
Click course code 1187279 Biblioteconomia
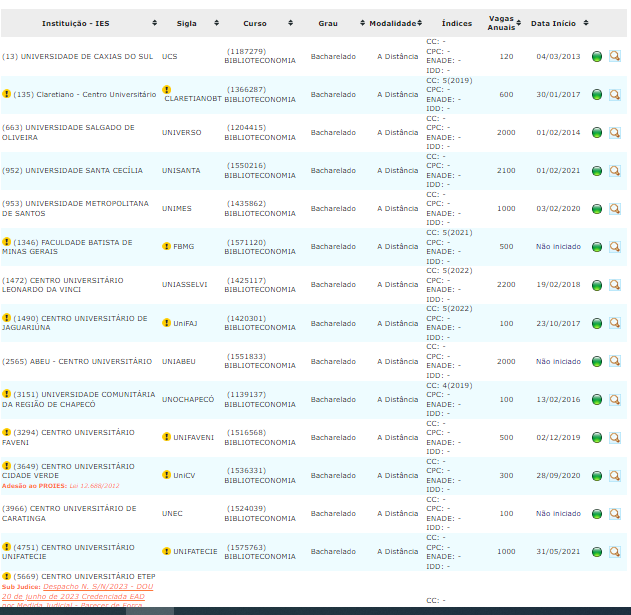click(260, 56)
